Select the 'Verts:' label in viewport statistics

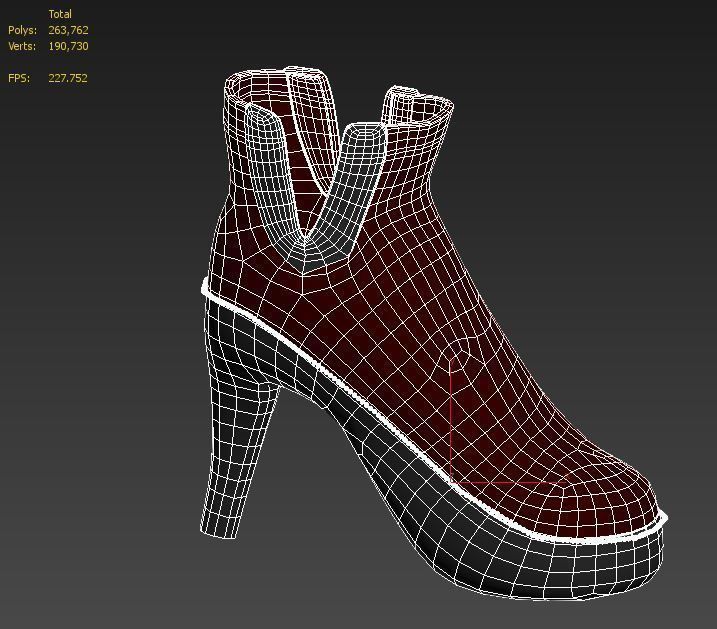point(22,46)
